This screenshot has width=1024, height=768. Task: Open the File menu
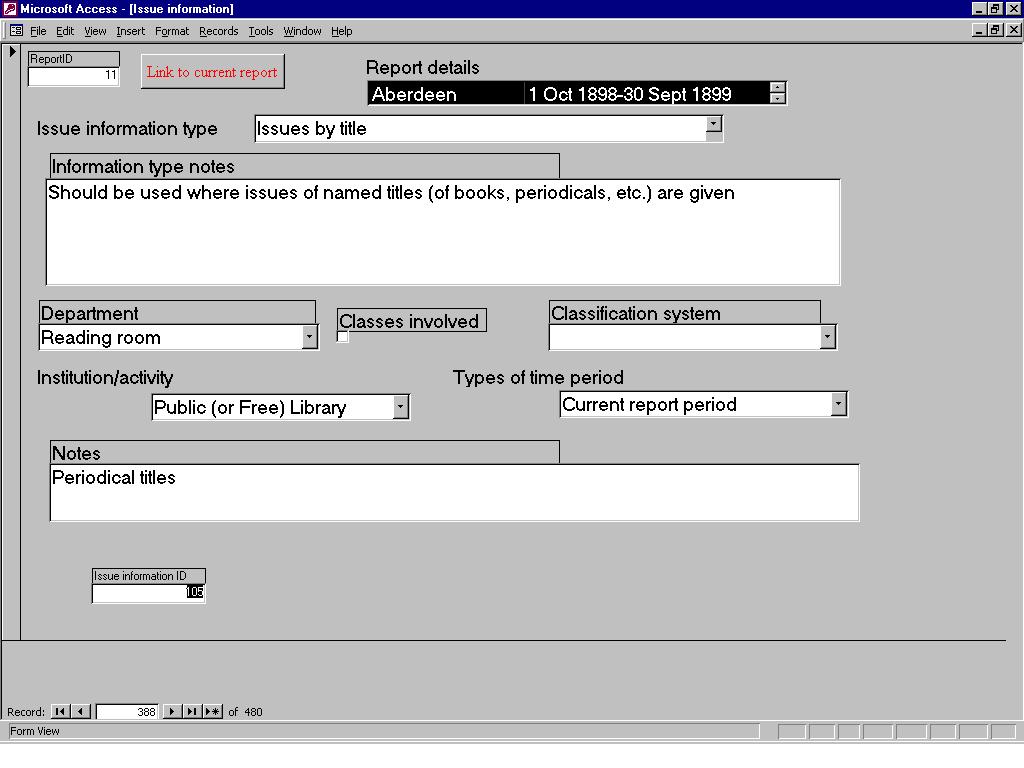click(38, 31)
